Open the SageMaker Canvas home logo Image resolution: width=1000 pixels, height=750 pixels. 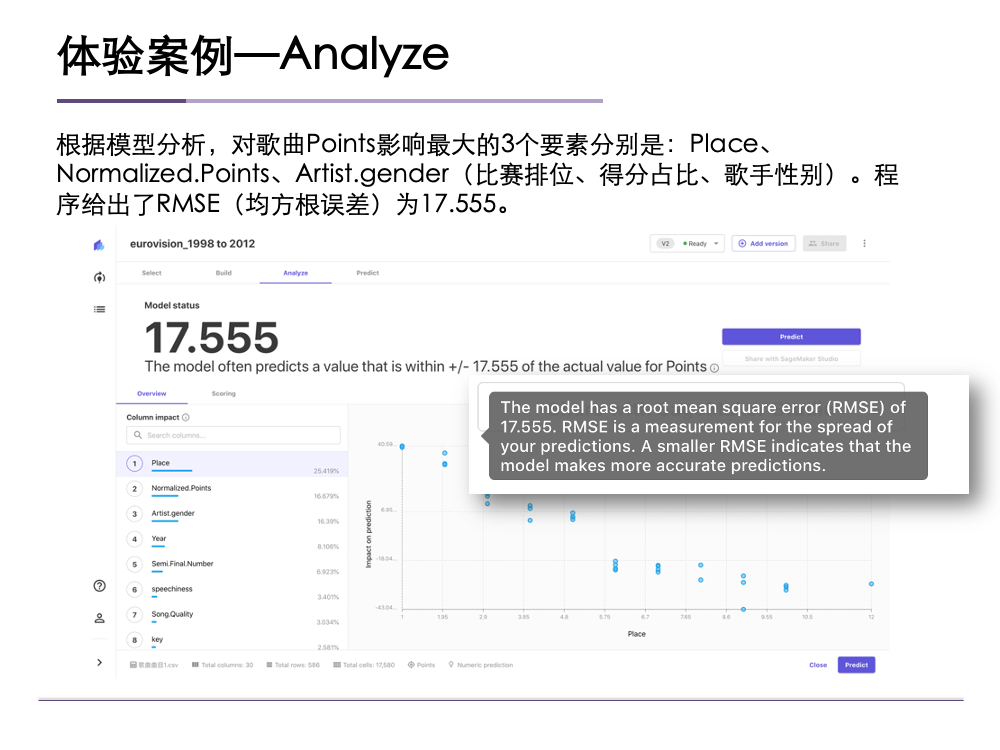pos(100,244)
